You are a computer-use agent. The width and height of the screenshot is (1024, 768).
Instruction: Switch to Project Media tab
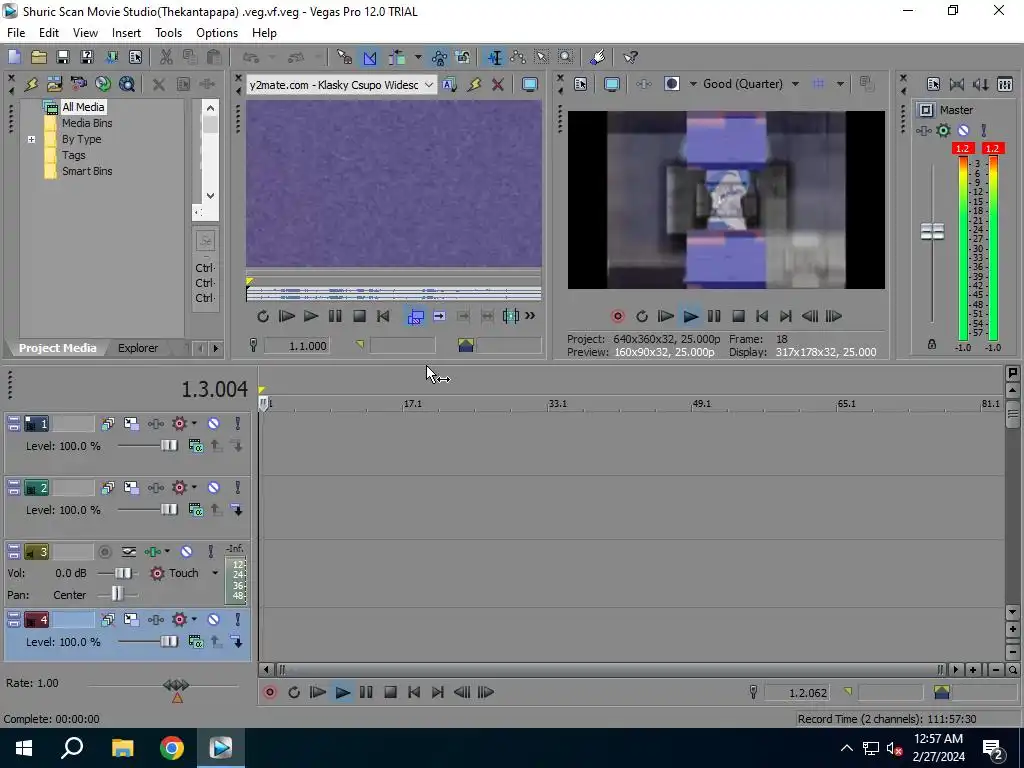point(57,348)
